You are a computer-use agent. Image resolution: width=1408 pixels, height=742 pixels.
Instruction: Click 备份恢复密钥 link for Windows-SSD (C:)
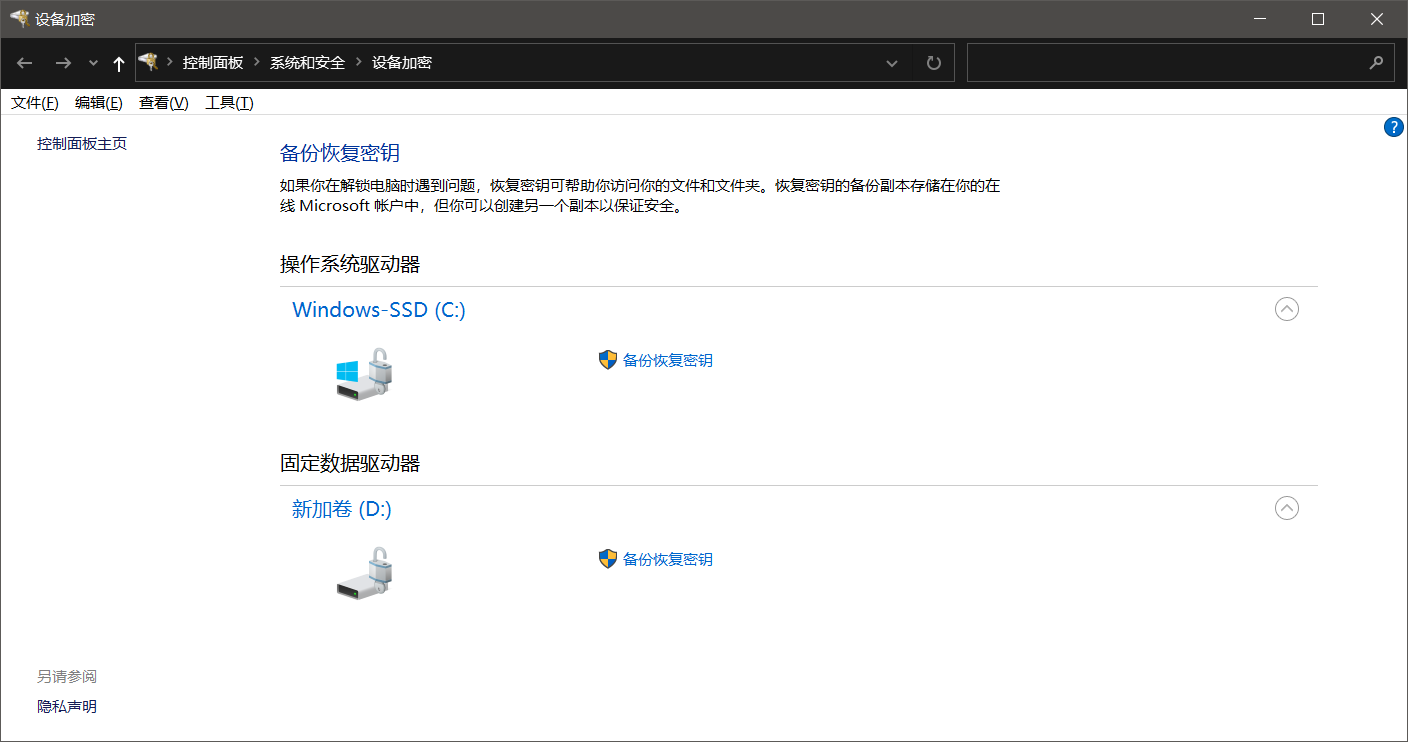[x=668, y=360]
